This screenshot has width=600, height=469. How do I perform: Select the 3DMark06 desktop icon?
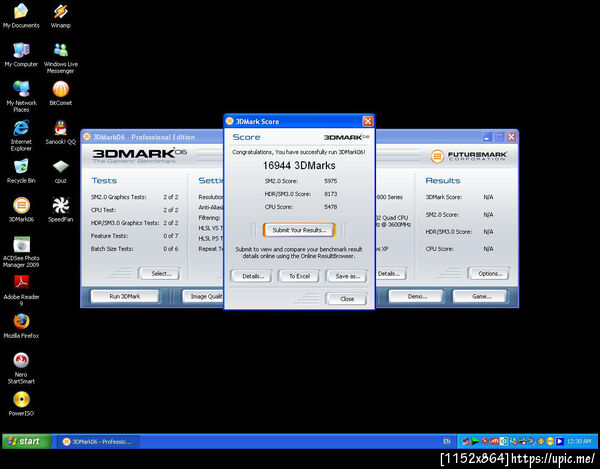click(21, 210)
